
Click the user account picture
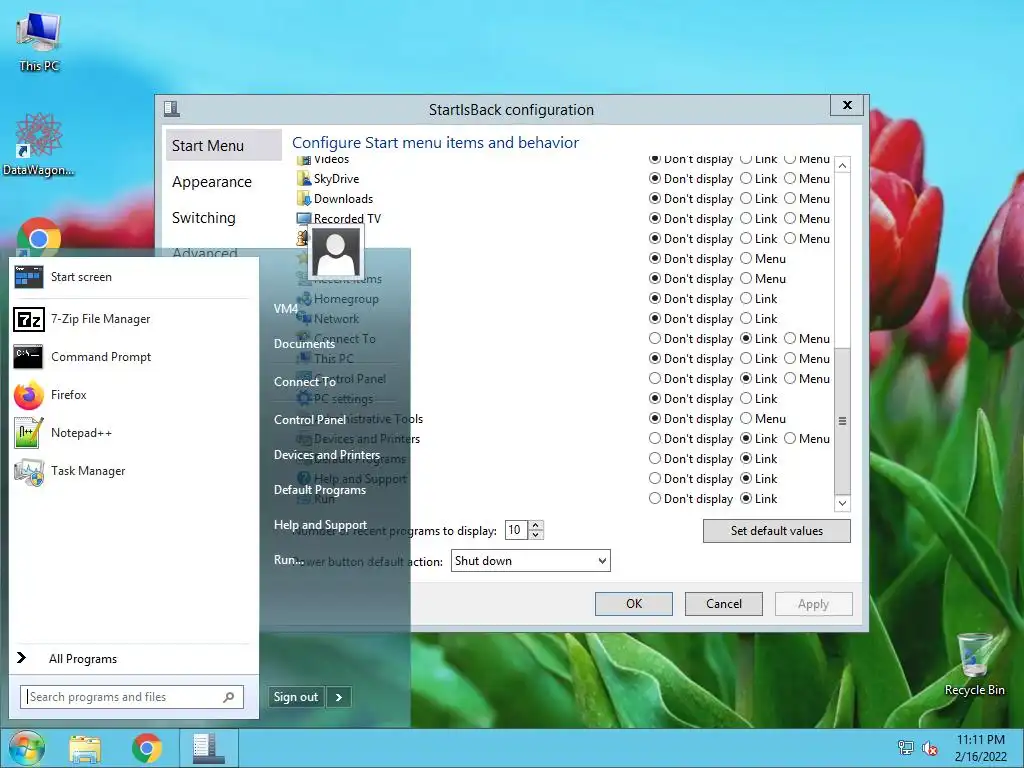click(x=336, y=251)
